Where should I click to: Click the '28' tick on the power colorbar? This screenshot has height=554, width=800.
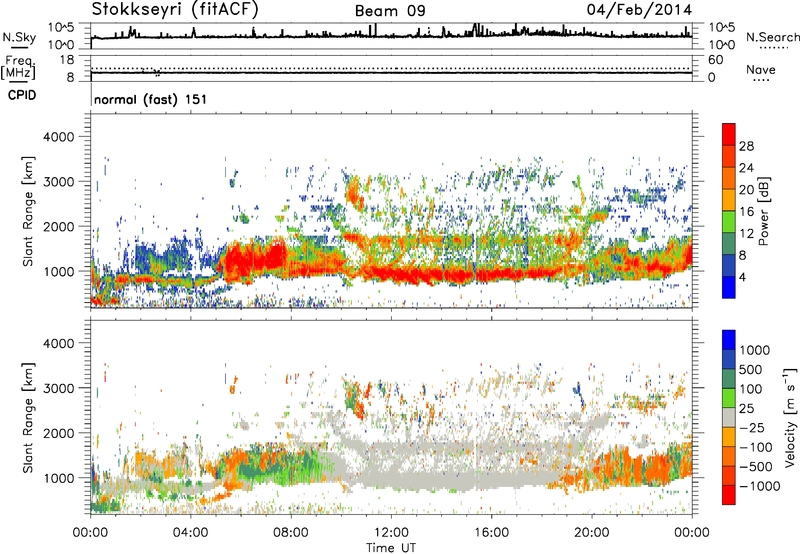[746, 146]
